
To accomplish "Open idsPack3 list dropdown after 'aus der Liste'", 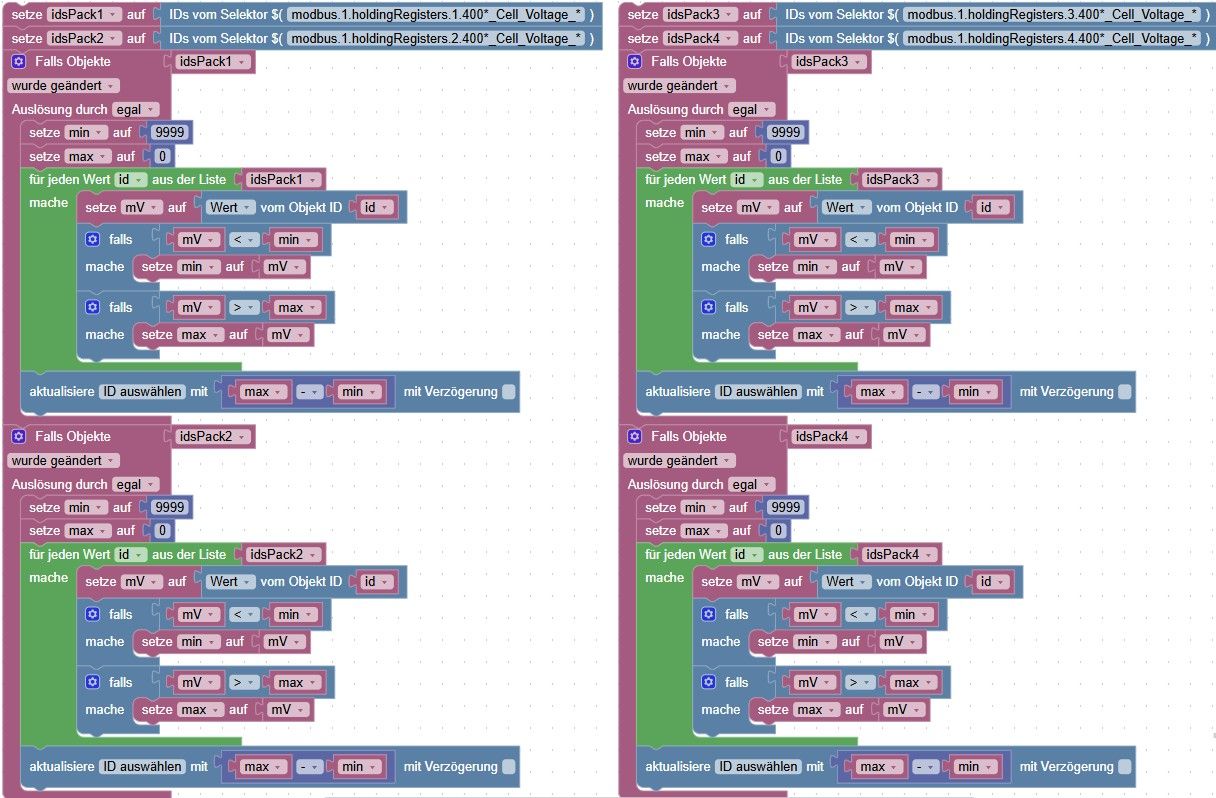I will 901,179.
